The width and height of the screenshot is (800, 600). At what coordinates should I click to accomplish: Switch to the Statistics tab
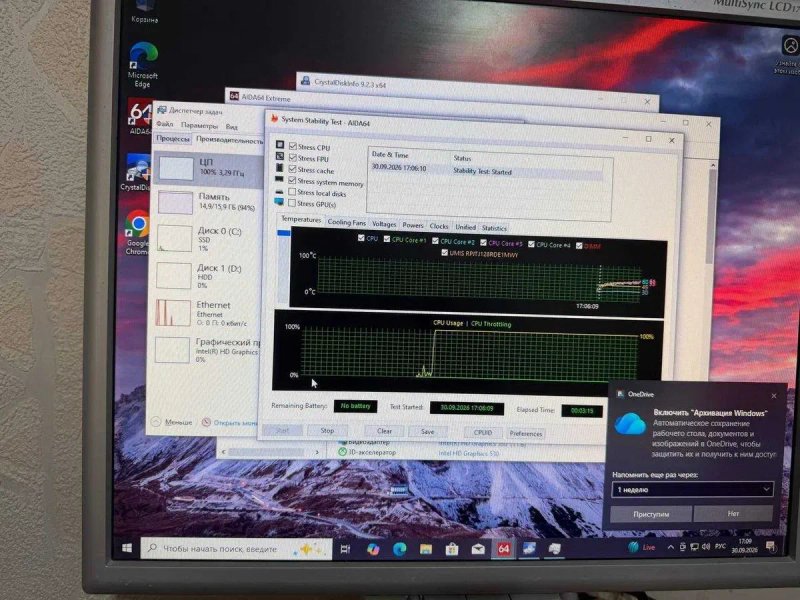[x=494, y=228]
